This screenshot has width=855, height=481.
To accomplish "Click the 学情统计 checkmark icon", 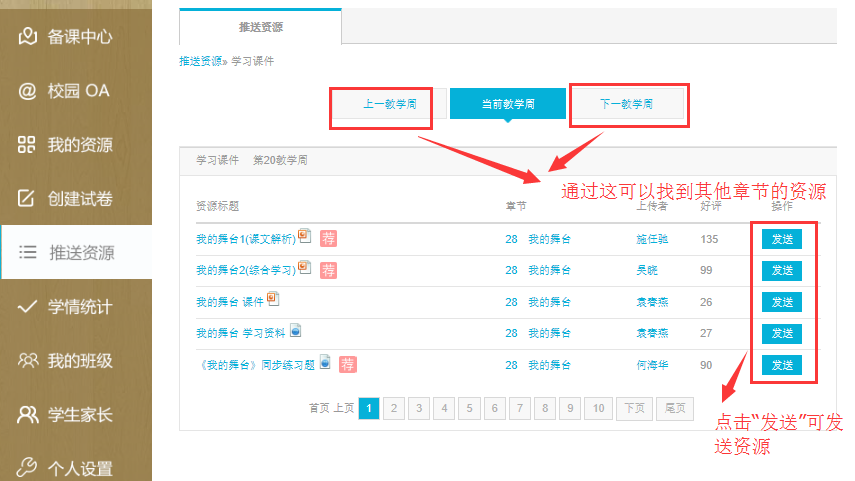I will click(x=27, y=307).
